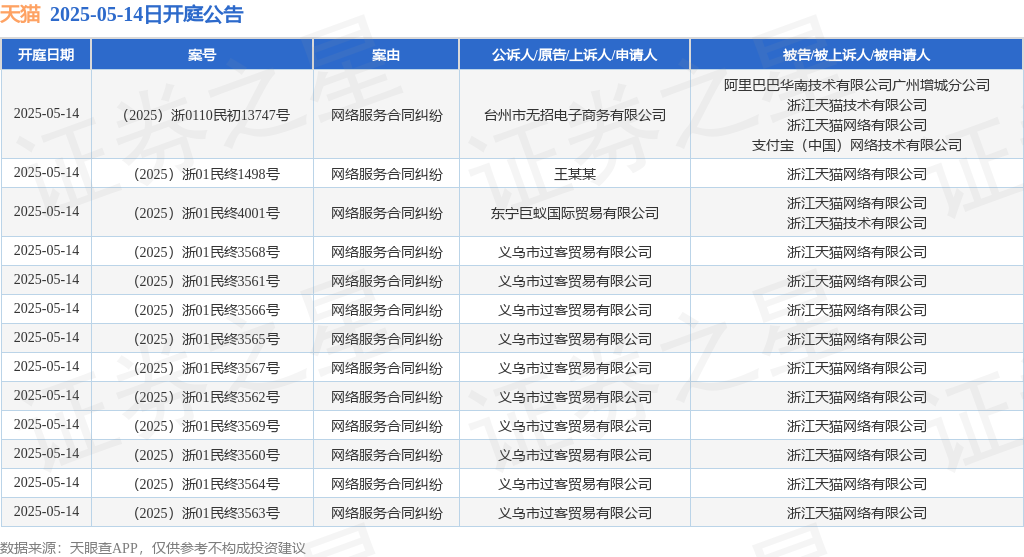
Task: Click 浙江天猫网络有限公司 in the 3567号 row
Action: [x=856, y=368]
